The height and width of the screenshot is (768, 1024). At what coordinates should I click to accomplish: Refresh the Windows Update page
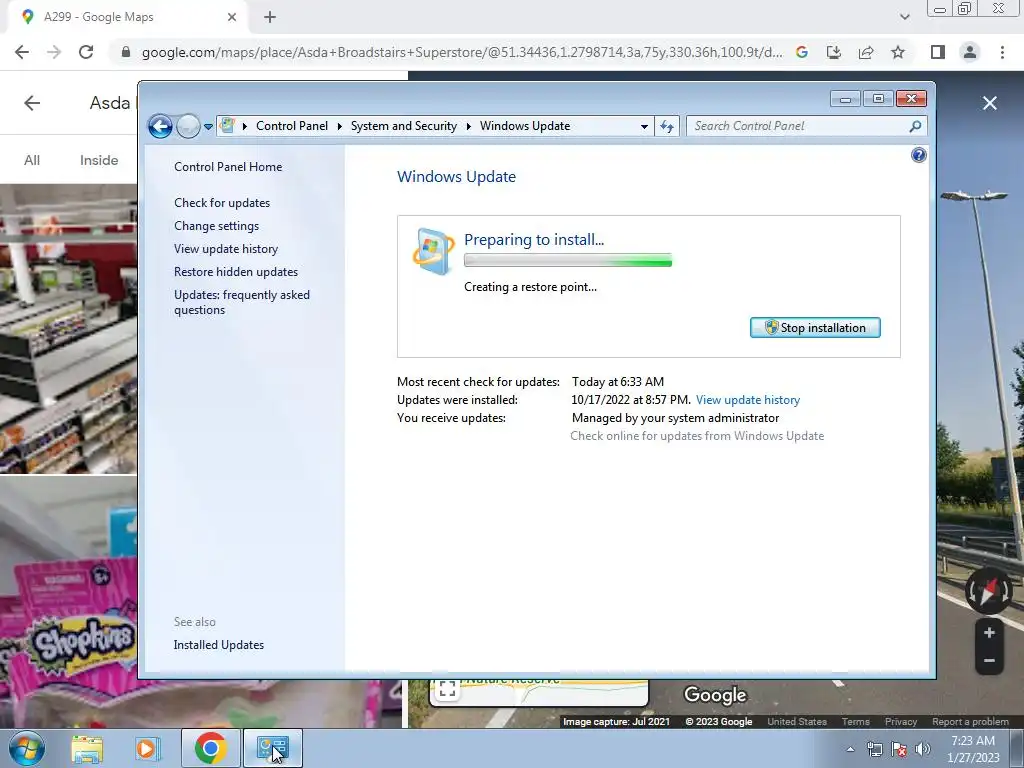(x=667, y=126)
